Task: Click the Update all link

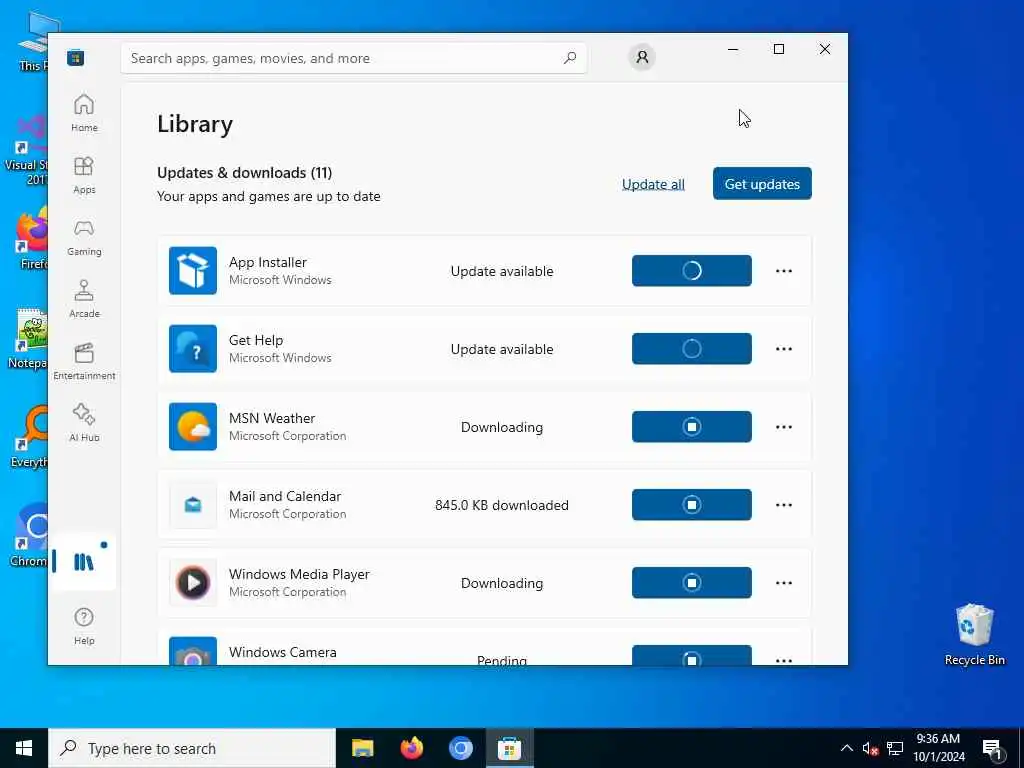Action: tap(653, 184)
